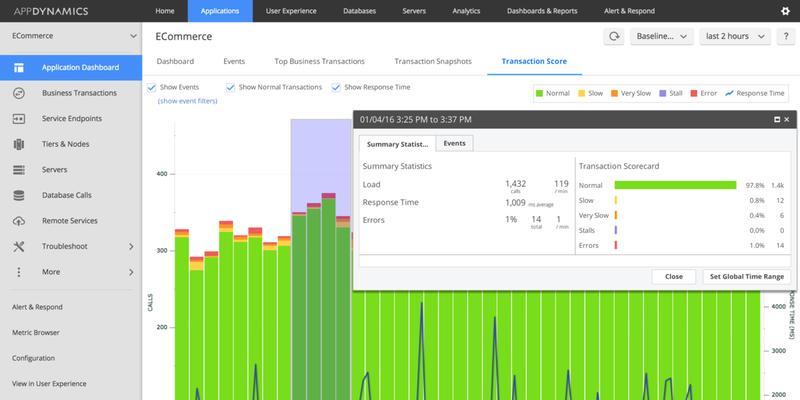Toggle the Show Normal Transactions checkbox
Viewport: 800px width, 400px height.
coord(230,87)
